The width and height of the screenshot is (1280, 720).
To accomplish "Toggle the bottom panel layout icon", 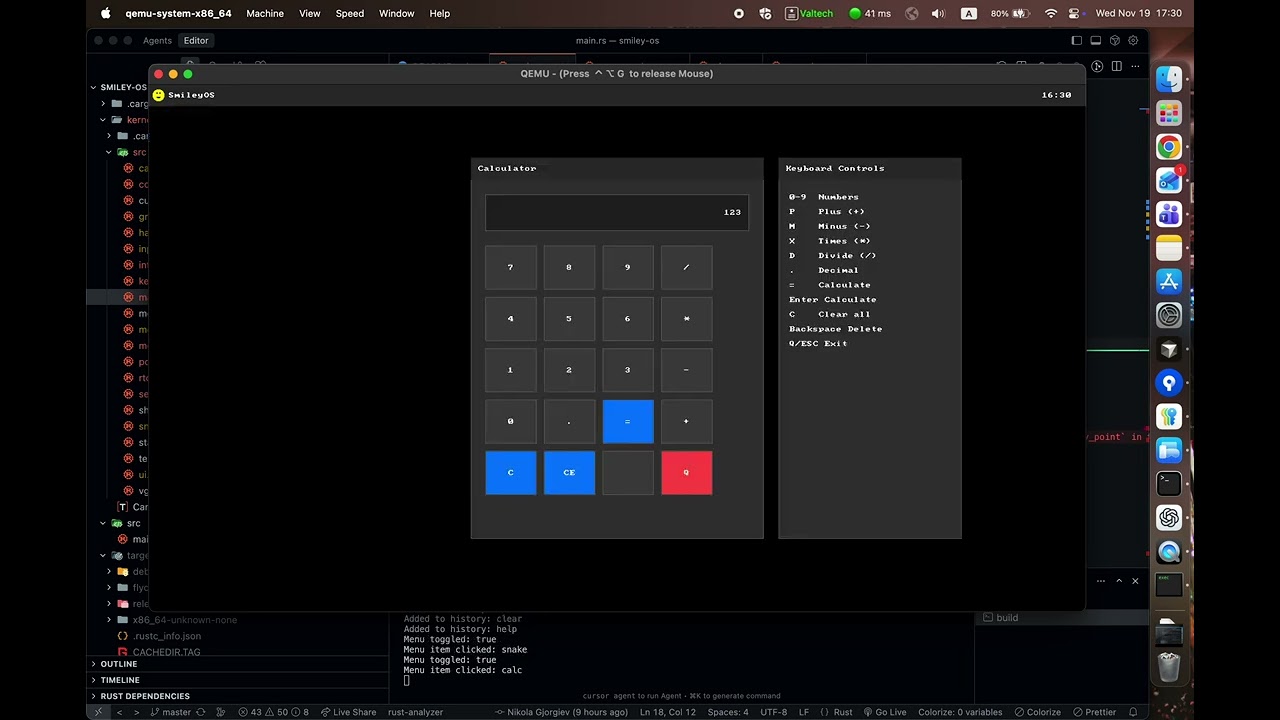I will tap(1096, 41).
